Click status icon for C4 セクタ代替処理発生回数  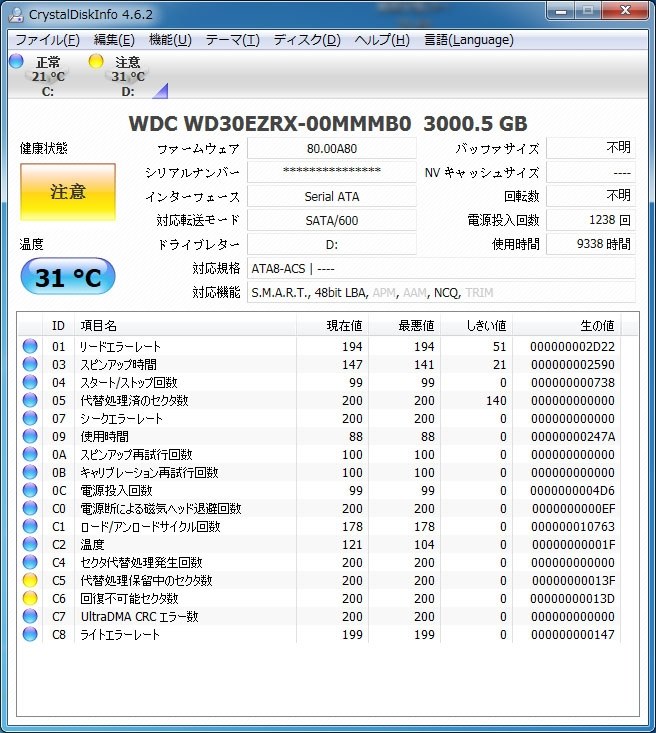click(30, 562)
